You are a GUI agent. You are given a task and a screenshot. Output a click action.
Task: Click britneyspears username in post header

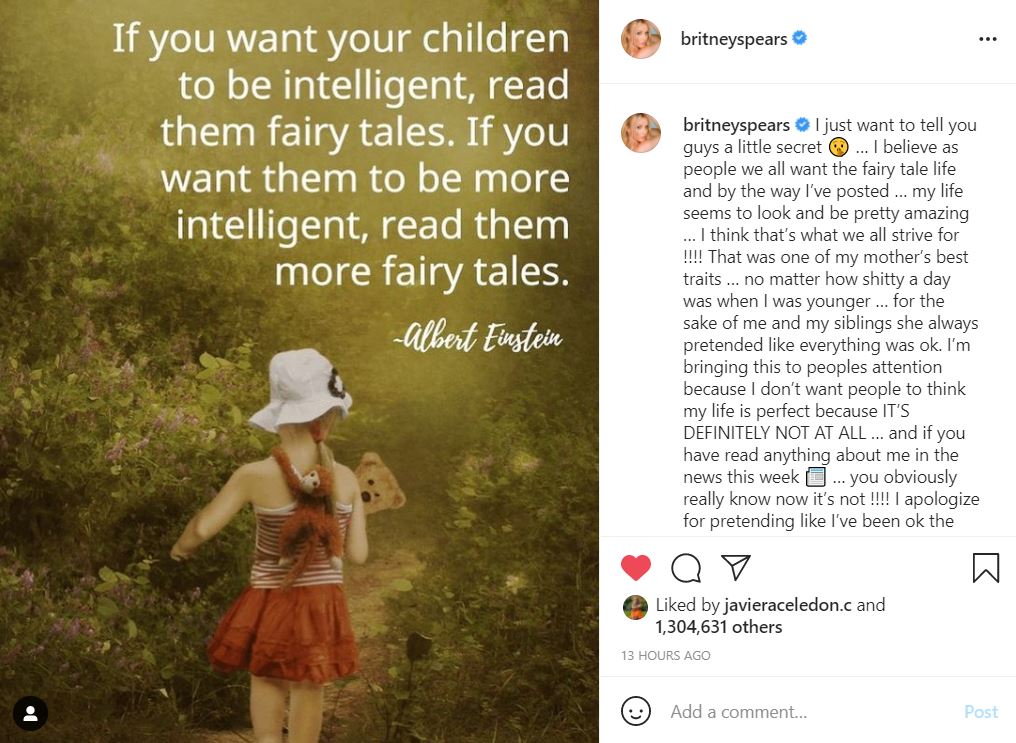pos(733,39)
